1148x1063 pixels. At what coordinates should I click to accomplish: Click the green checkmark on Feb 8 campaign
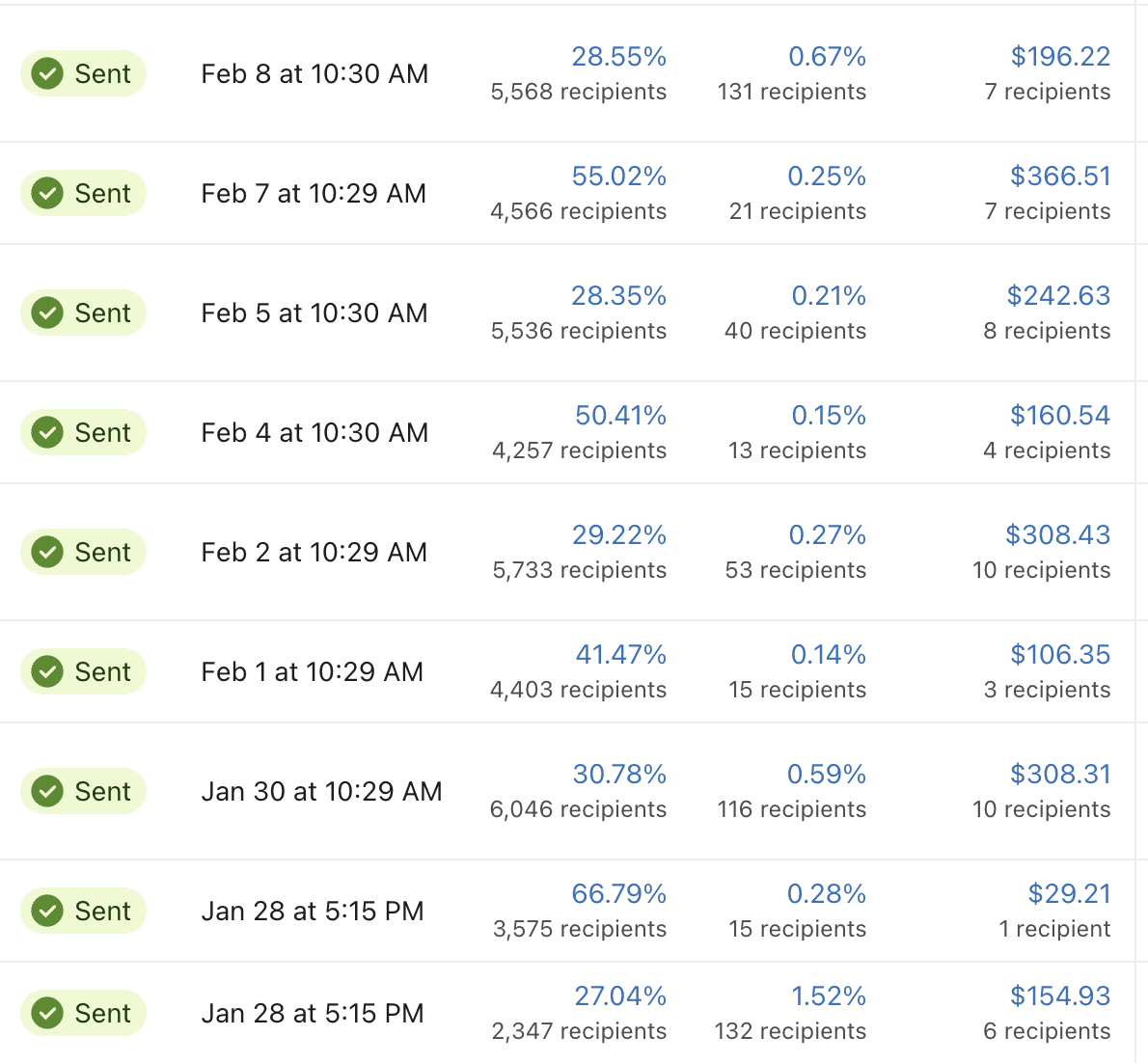pyautogui.click(x=46, y=73)
